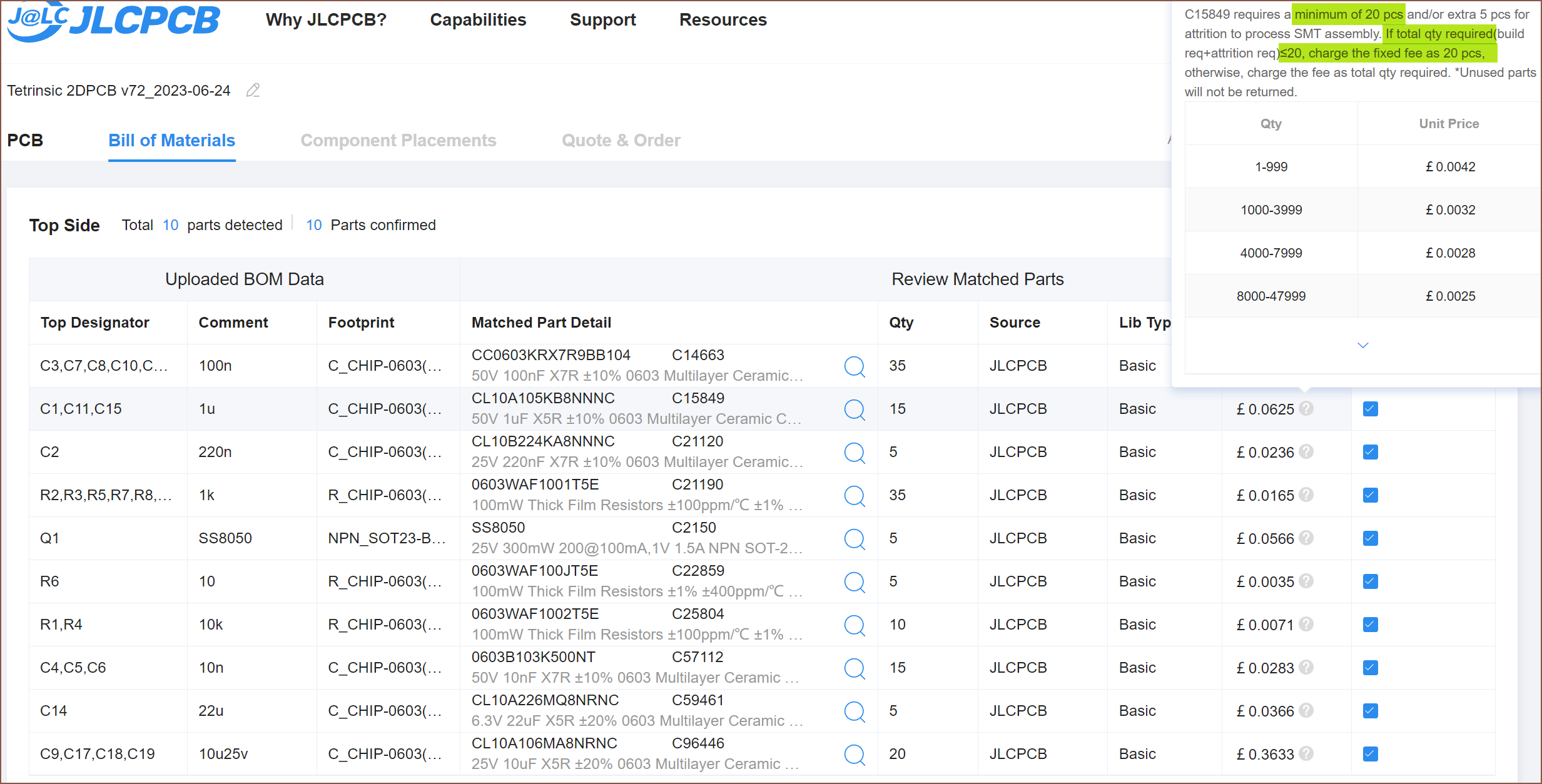
Task: Click the Capabilities navigation link
Action: [x=478, y=20]
